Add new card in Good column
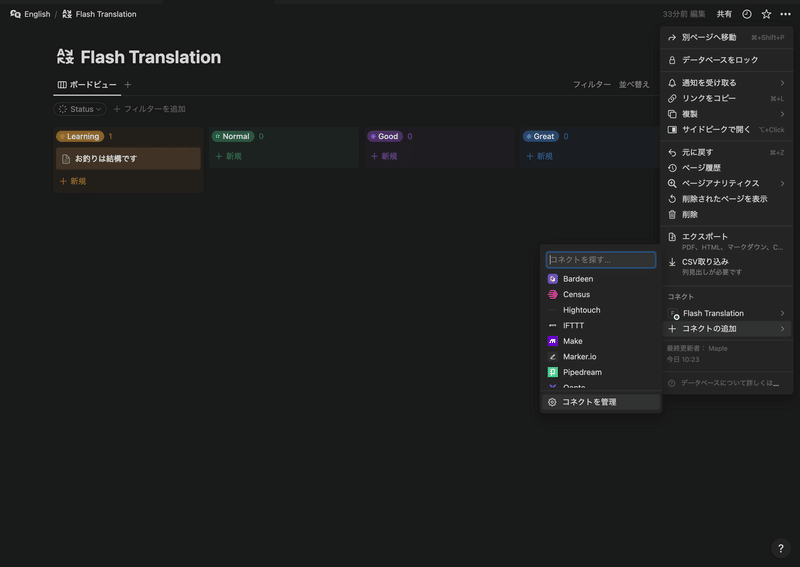Screen dimensions: 800x567 (x=384, y=156)
